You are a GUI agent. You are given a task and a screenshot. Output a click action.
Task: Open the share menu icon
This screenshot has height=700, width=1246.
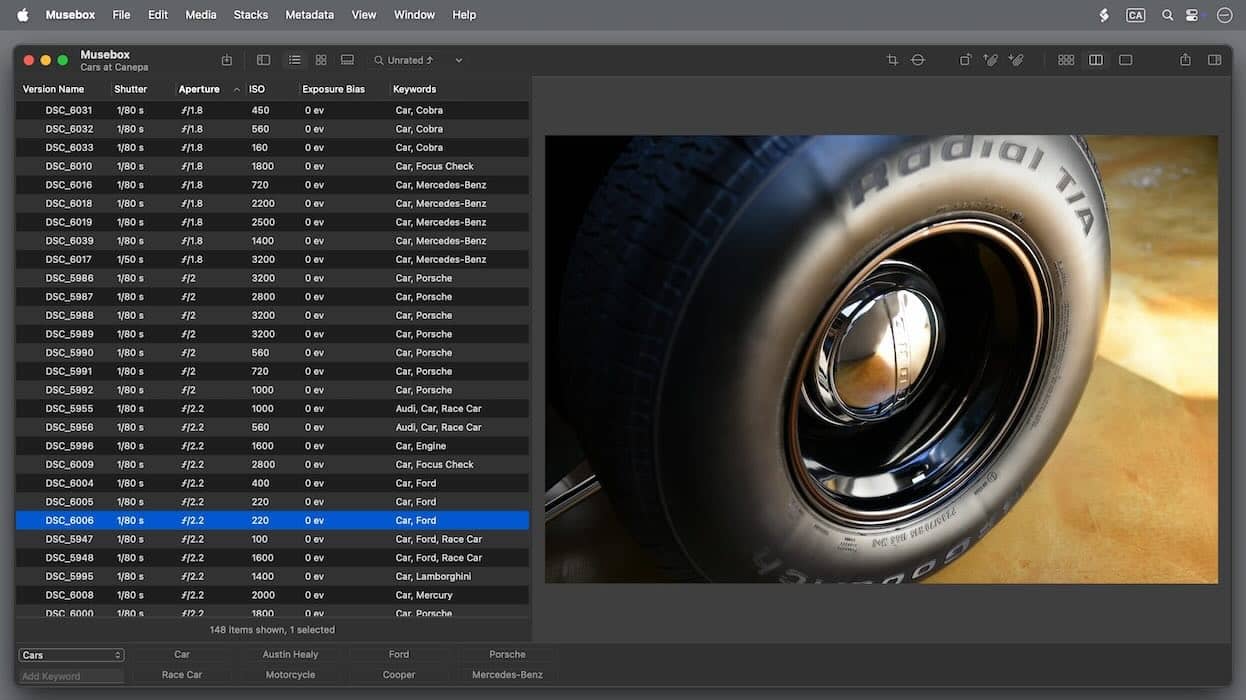[1184, 60]
